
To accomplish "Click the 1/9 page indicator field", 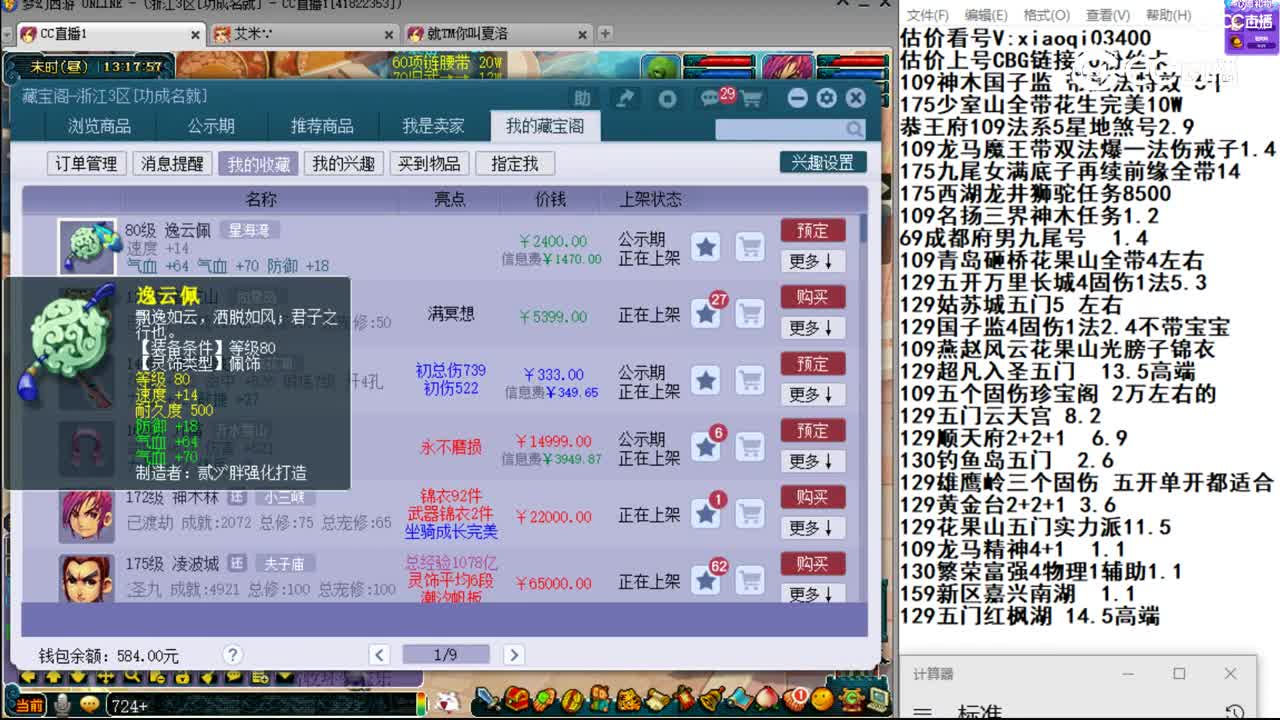I will pyautogui.click(x=446, y=655).
